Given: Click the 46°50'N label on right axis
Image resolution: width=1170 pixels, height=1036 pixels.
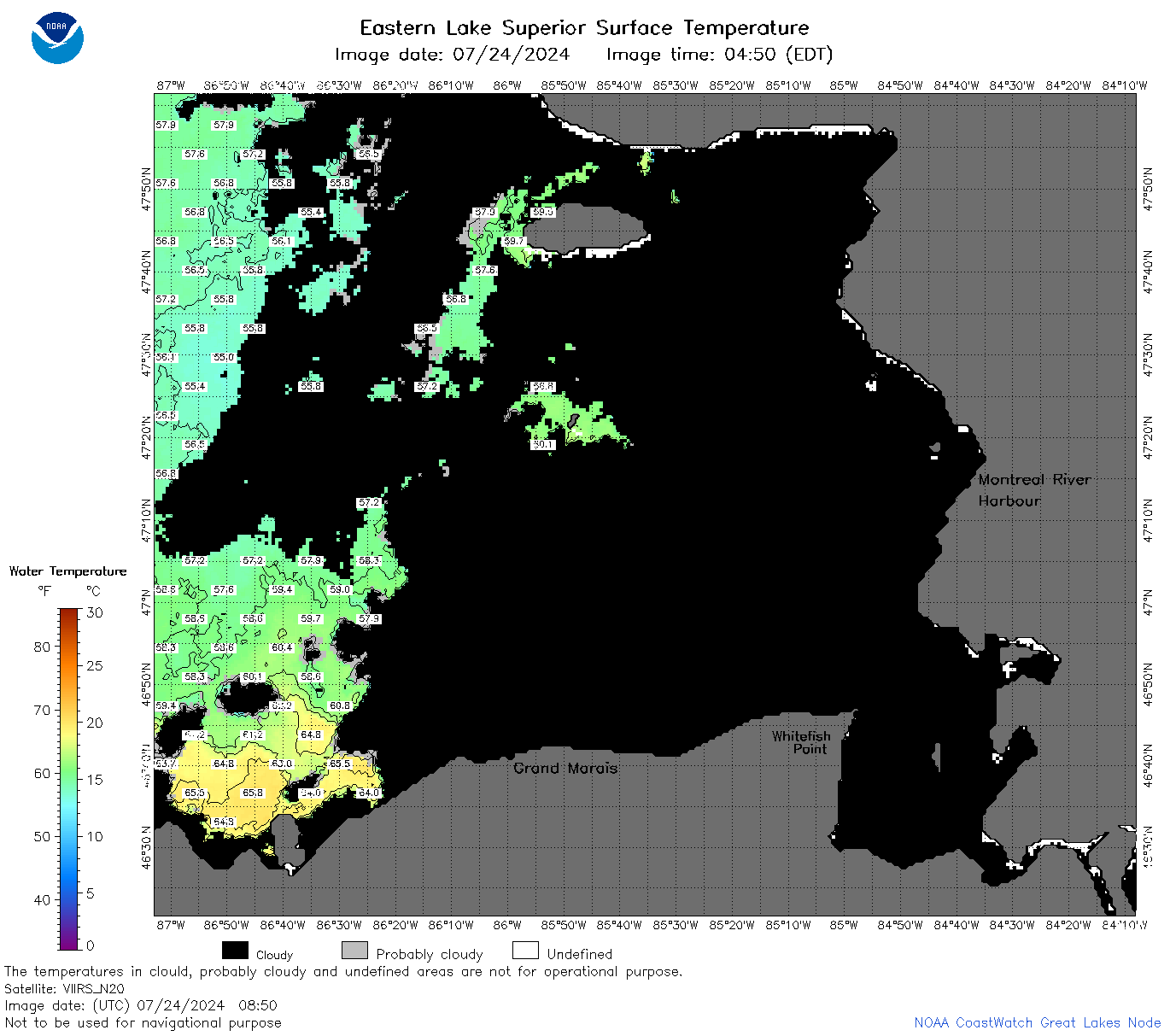Looking at the screenshot, I should point(1148,684).
